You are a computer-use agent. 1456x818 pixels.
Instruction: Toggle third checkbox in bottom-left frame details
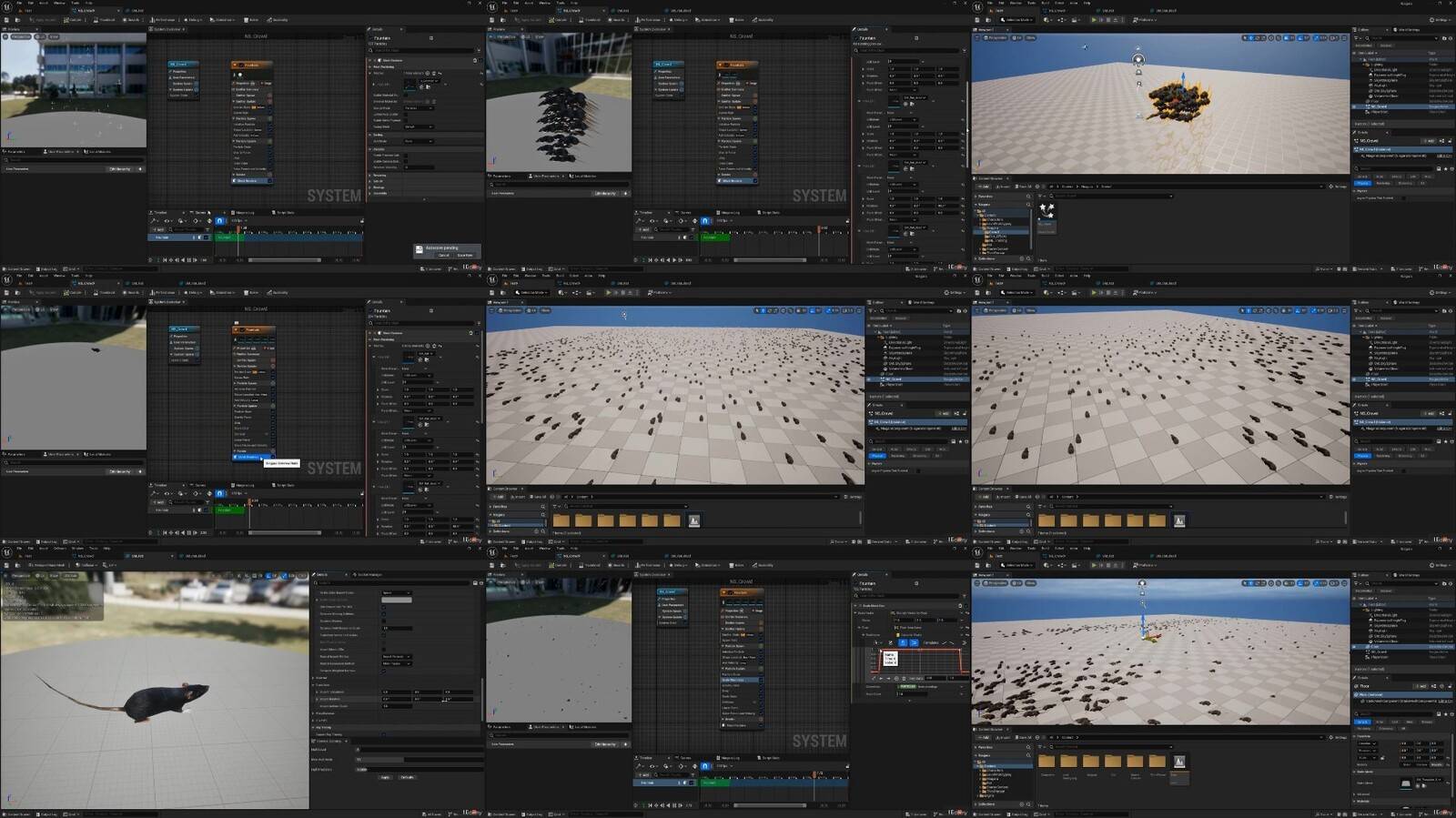pyautogui.click(x=383, y=621)
